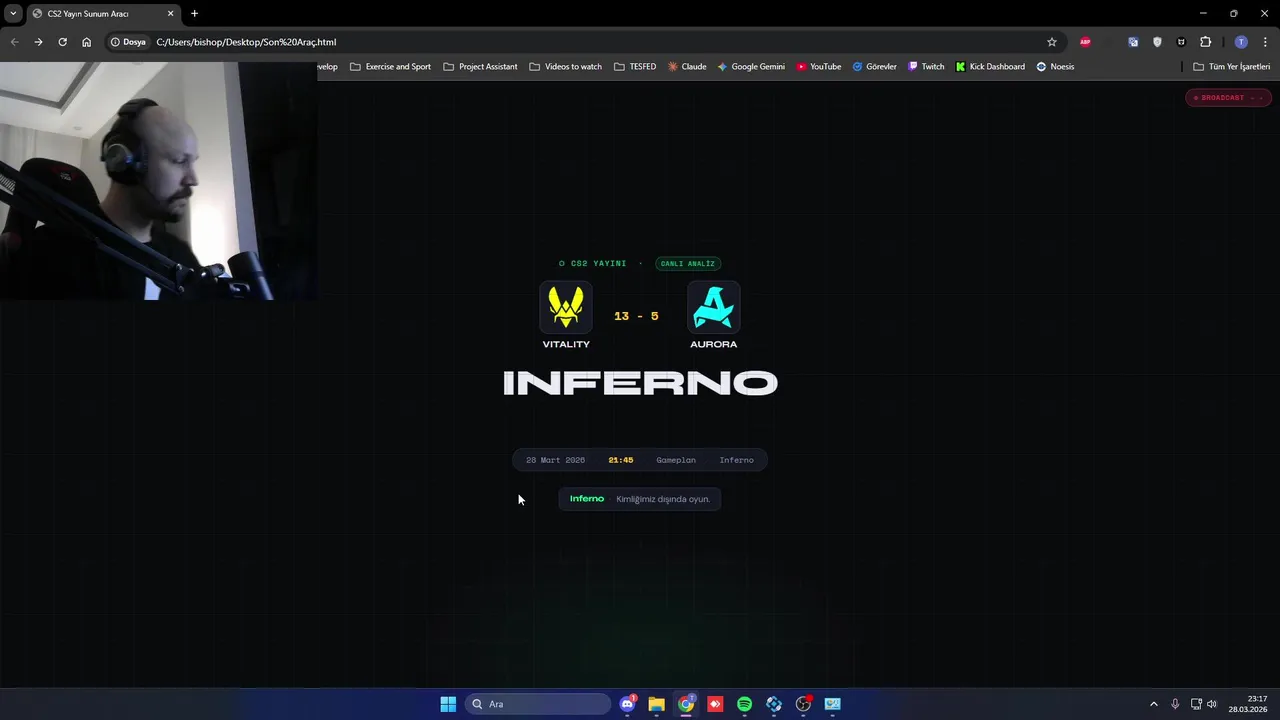Open the last picture-icon taskbar app
Viewport: 1280px width, 720px height.
click(x=832, y=704)
